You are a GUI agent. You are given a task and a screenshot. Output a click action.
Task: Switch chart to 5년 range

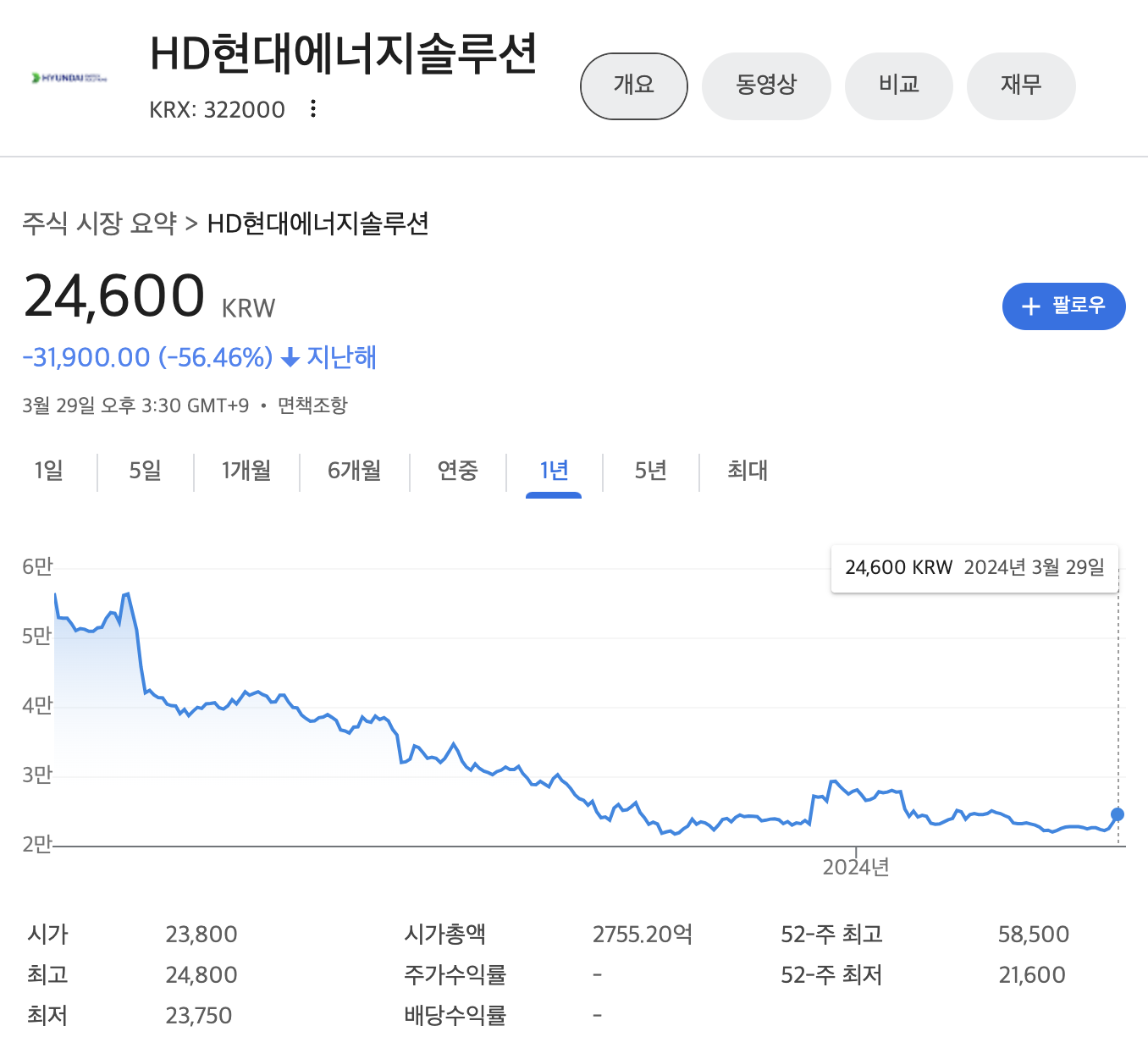tap(651, 470)
